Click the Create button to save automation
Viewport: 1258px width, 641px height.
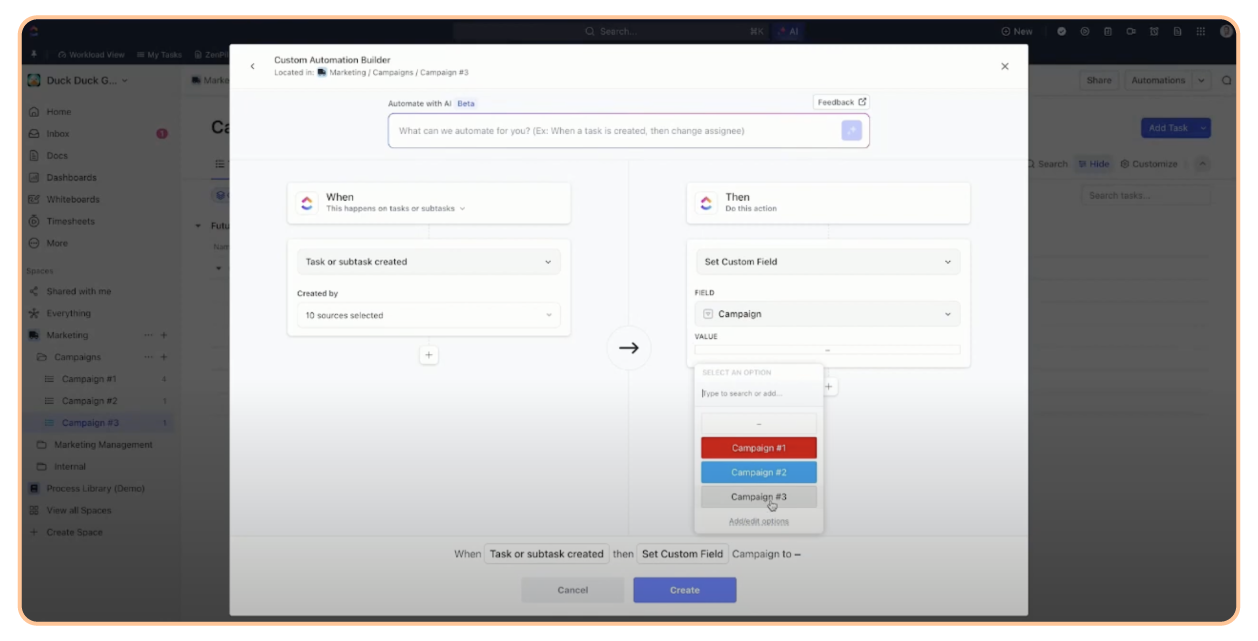tap(684, 590)
